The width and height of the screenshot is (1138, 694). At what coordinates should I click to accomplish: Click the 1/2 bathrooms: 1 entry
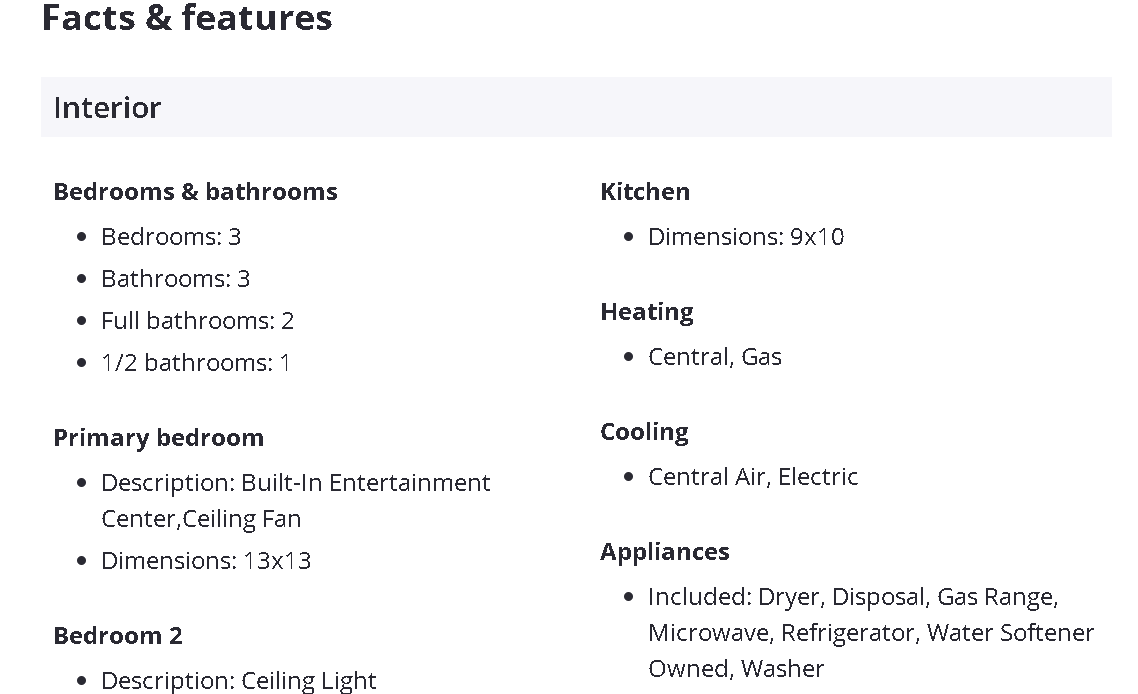[x=195, y=363]
